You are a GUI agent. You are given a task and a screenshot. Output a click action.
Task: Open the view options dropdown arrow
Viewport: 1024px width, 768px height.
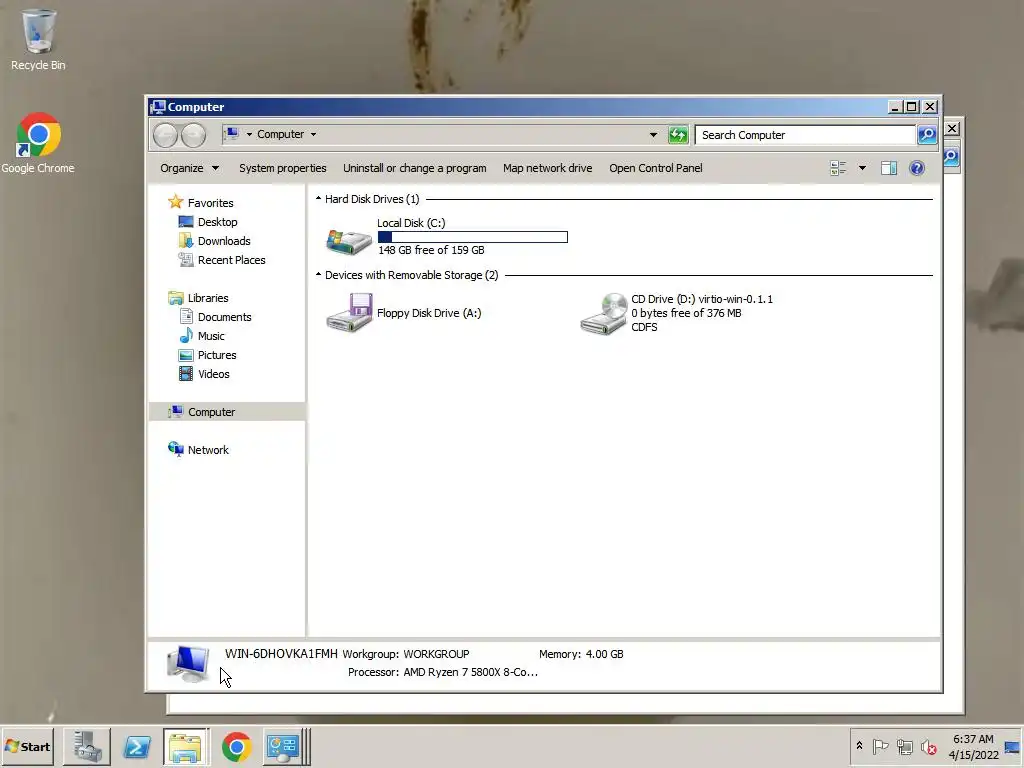pos(862,168)
